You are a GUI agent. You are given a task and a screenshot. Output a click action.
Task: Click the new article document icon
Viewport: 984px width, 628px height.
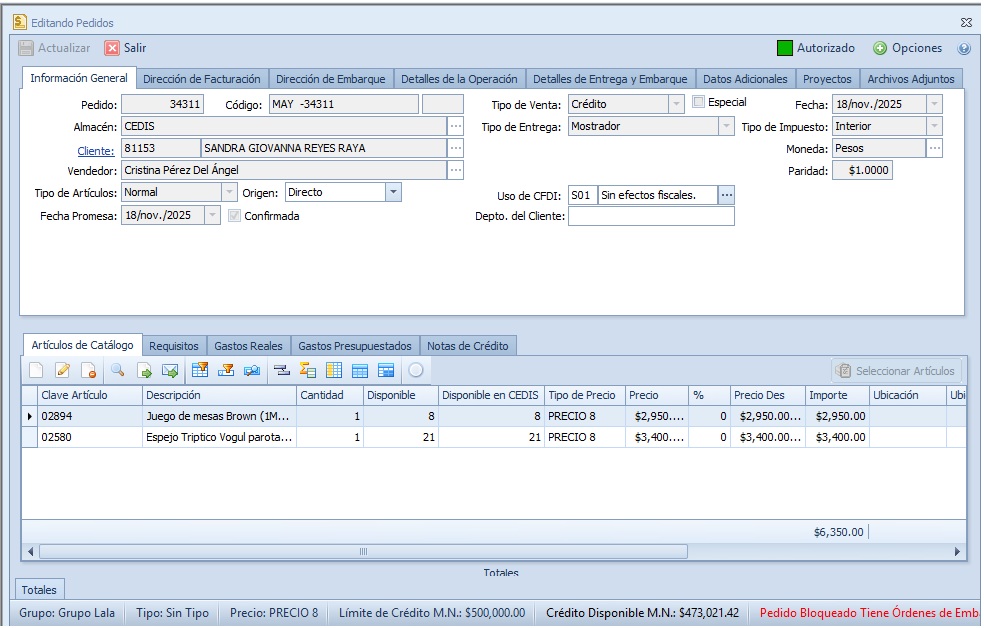click(36, 370)
